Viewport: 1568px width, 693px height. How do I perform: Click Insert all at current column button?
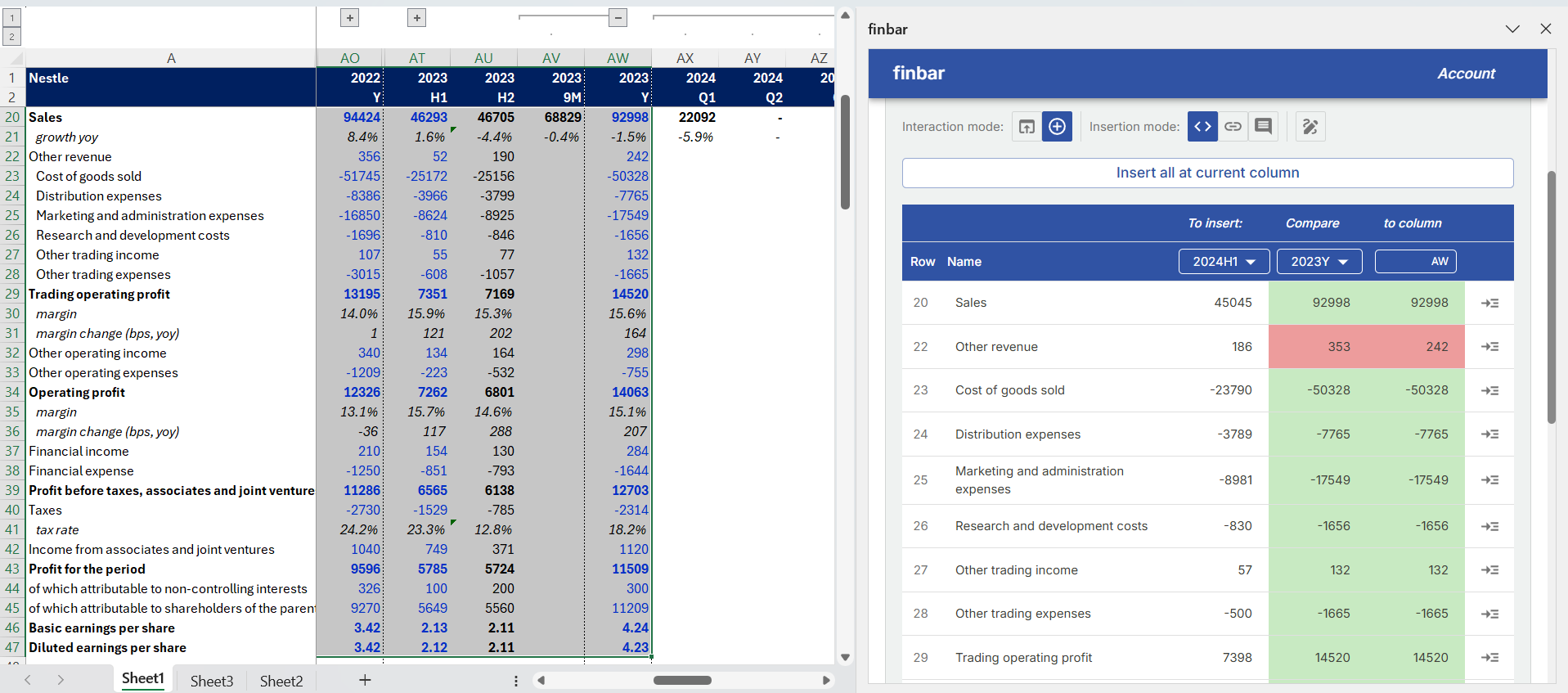point(1207,173)
